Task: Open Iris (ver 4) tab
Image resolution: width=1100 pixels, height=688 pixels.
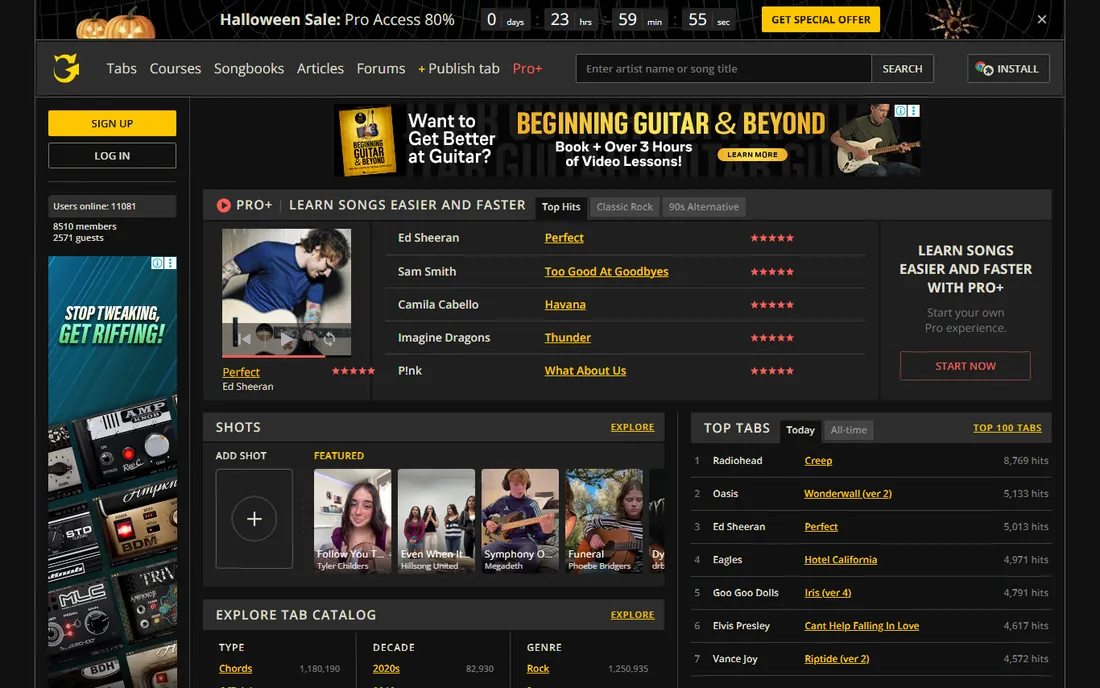Action: click(x=828, y=593)
